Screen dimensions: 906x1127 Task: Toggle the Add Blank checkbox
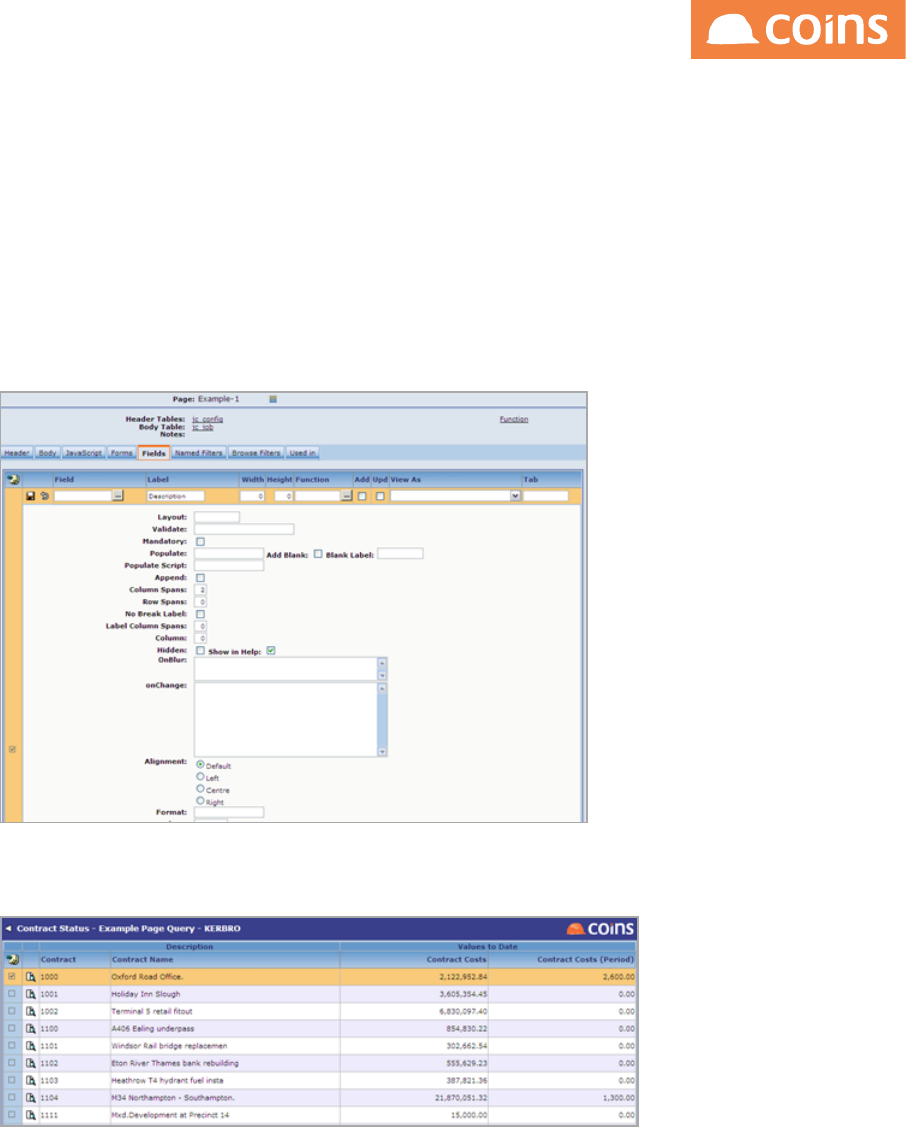[318, 554]
